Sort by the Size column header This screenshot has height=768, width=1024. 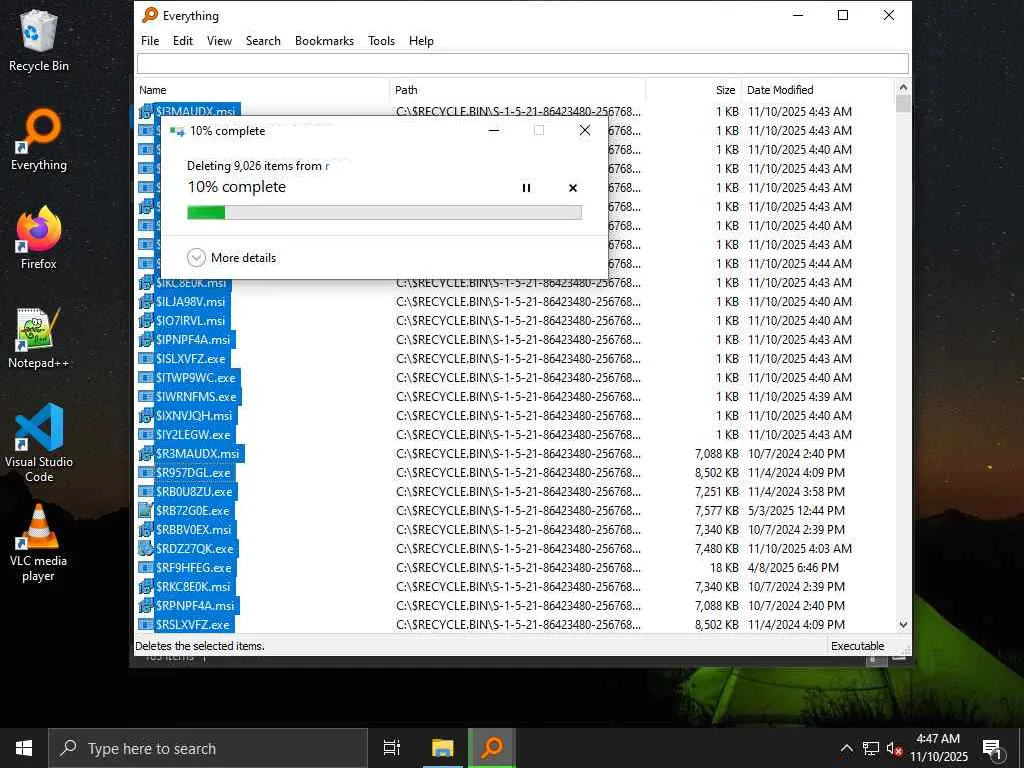click(694, 90)
